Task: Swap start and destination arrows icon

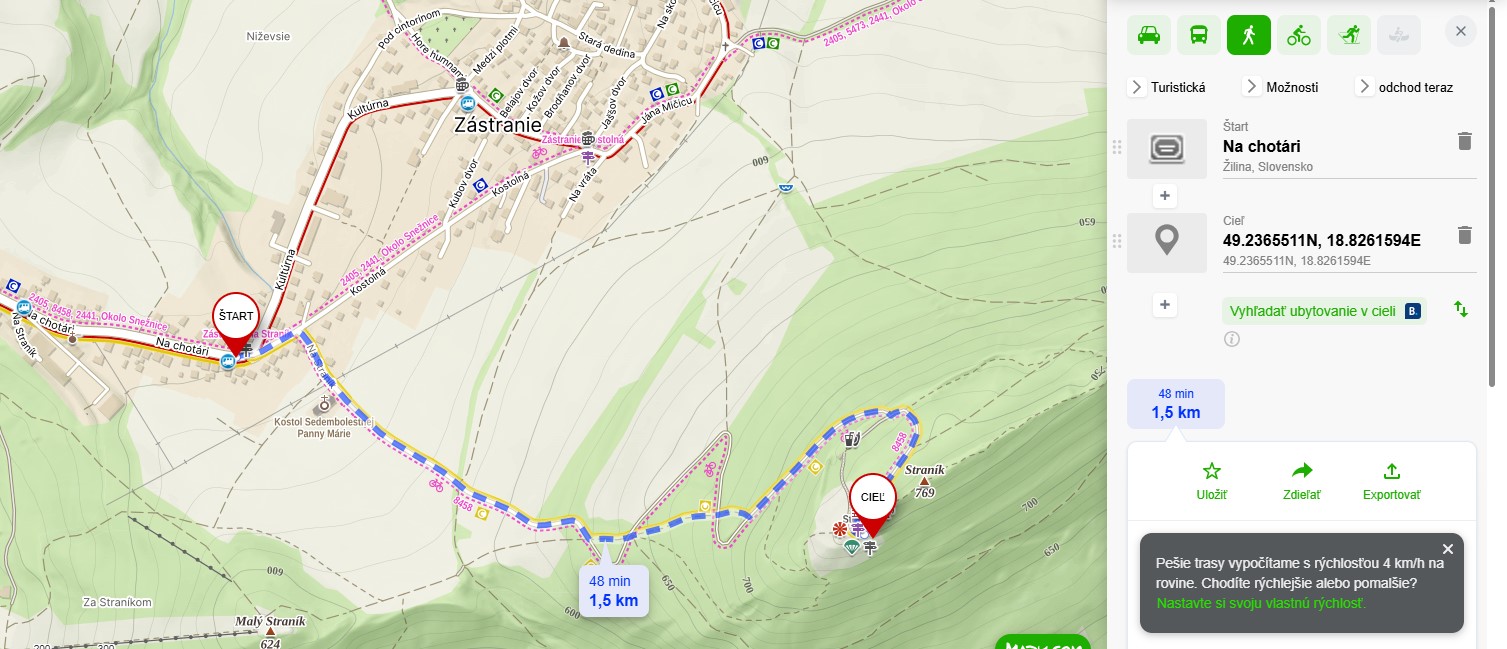Action: [1461, 310]
